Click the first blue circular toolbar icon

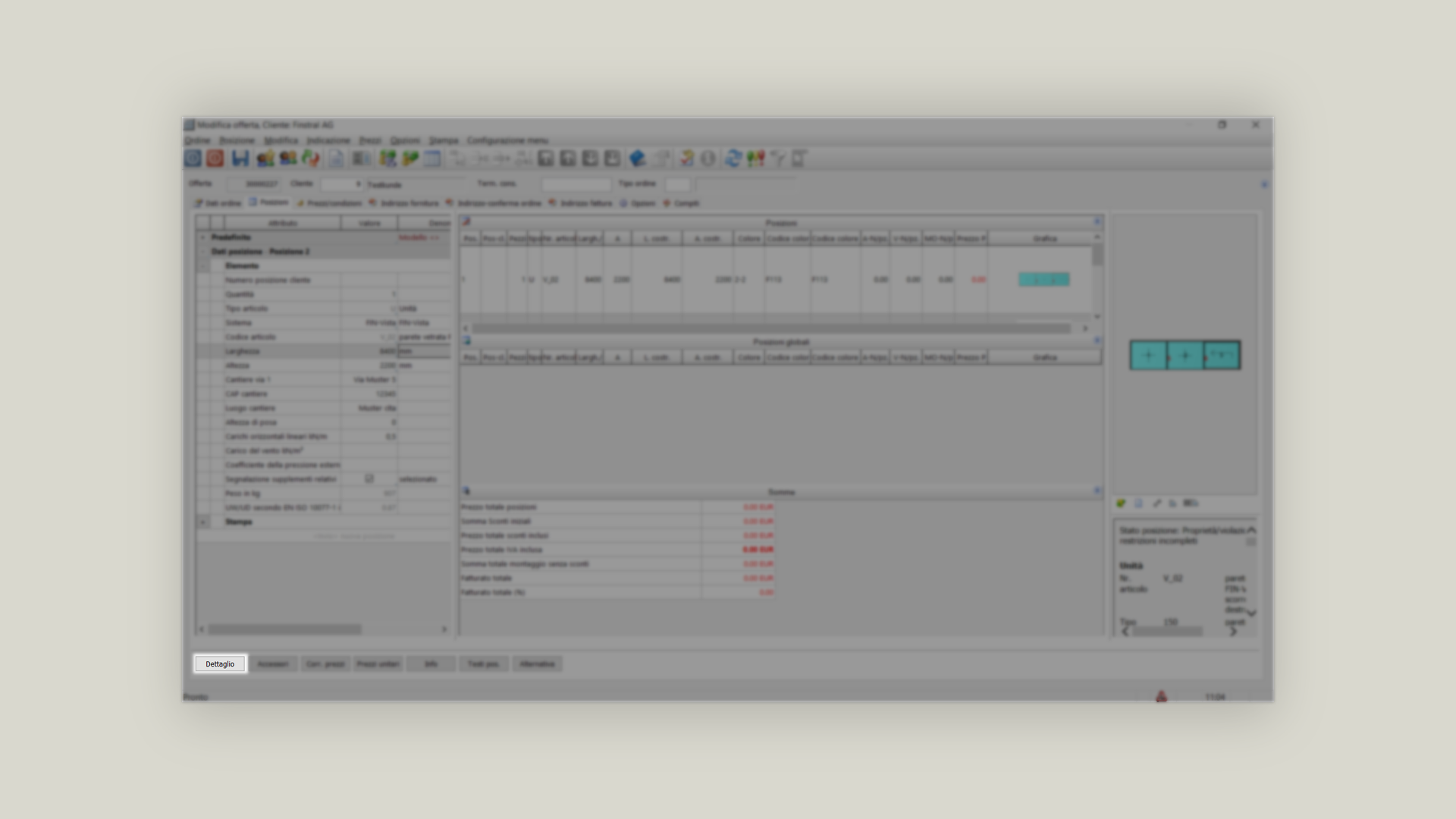tap(193, 158)
